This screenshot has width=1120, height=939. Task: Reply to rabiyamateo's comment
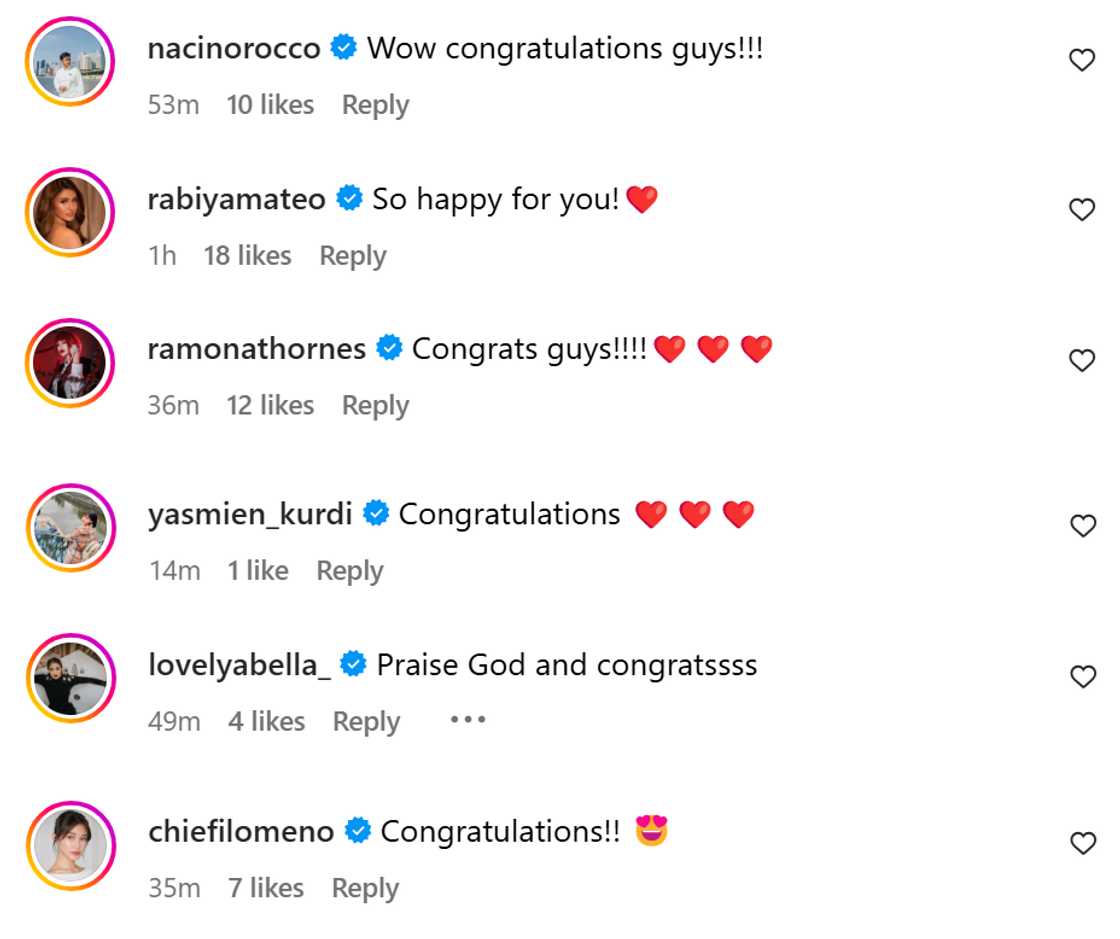352,256
